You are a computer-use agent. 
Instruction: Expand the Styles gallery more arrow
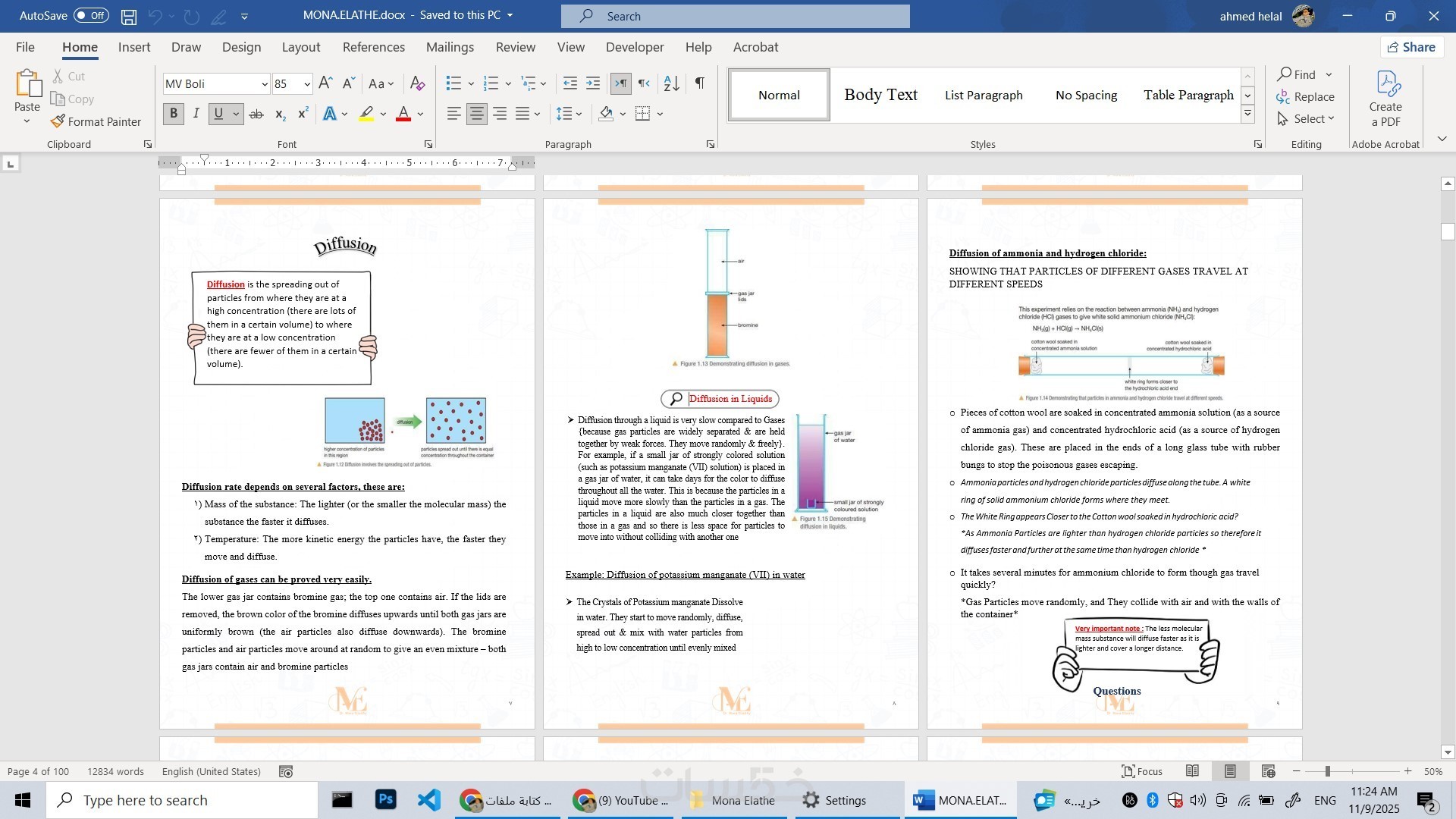1247,115
